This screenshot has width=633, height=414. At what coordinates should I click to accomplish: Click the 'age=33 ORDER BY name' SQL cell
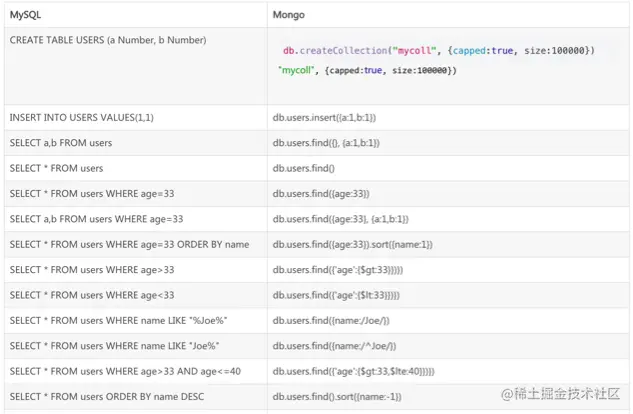[x=135, y=245]
